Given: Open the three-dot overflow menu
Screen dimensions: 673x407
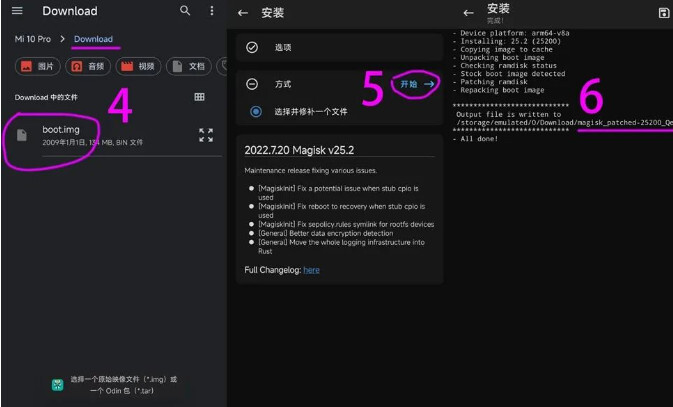Looking at the screenshot, I should 211,11.
